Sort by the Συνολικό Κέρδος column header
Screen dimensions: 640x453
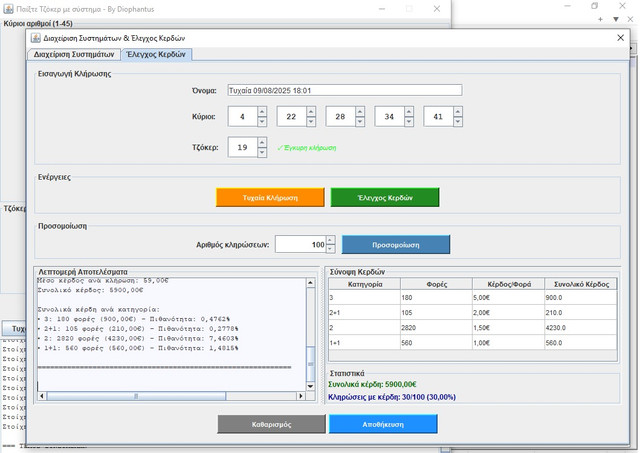coord(581,284)
